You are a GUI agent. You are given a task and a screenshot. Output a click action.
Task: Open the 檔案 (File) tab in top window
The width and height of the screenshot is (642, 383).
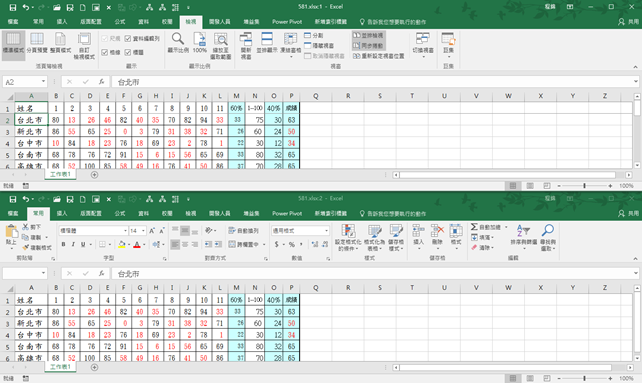(x=13, y=22)
